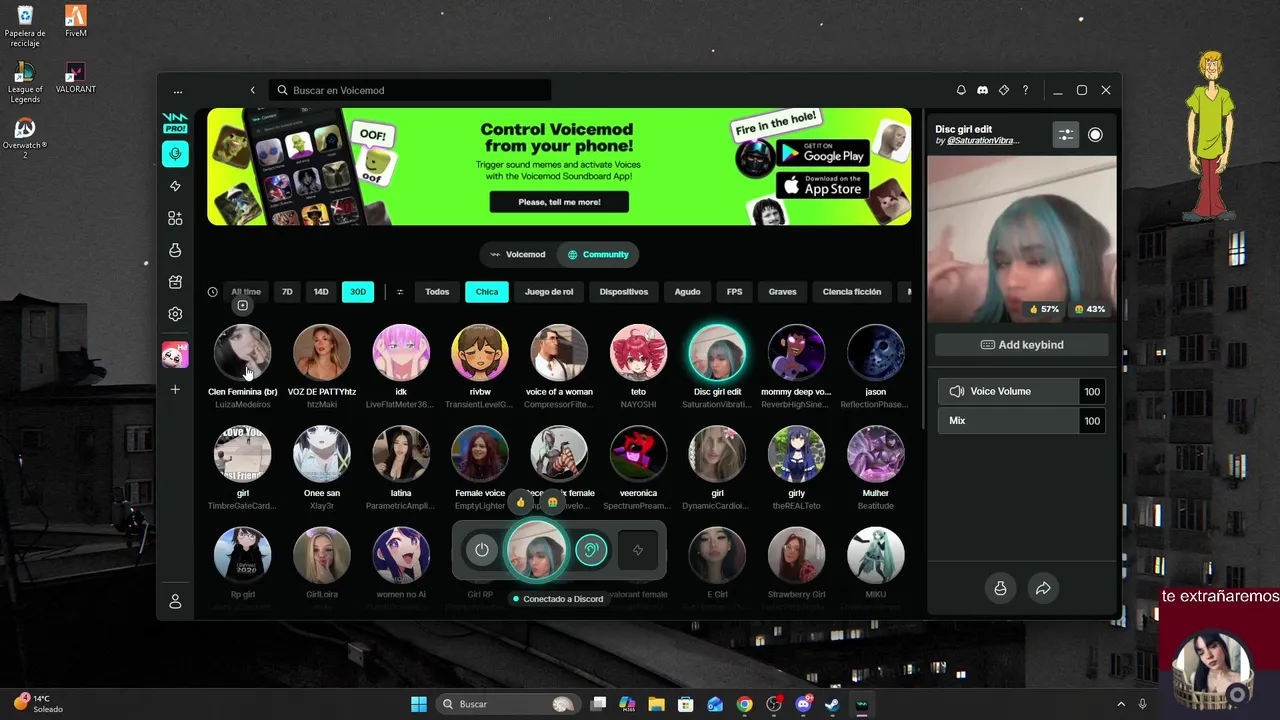
Task: Open the Discord icon in the title bar
Action: [x=982, y=90]
